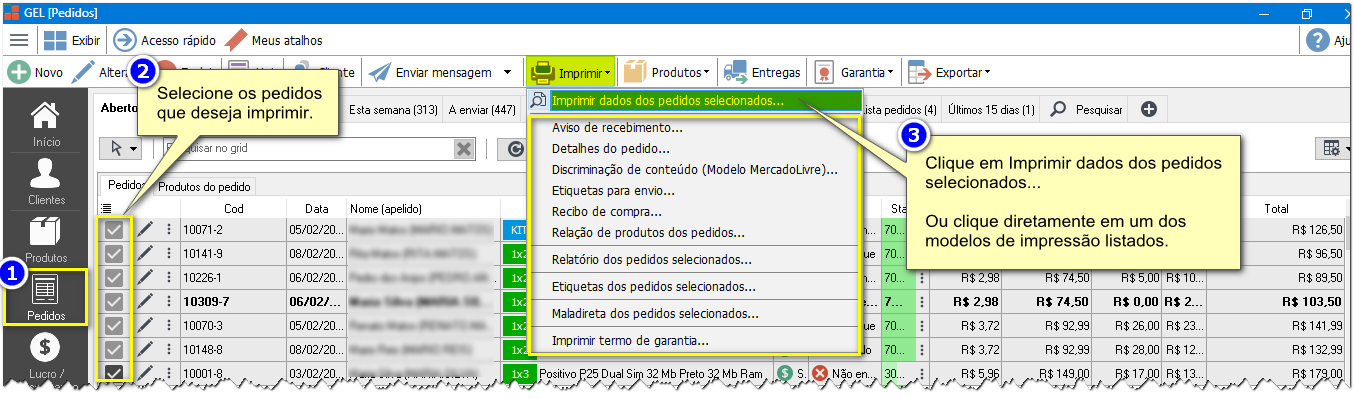Screen dimensions: 1354x399
Task: Toggle checkbox for order 10148-8
Action: (x=114, y=349)
